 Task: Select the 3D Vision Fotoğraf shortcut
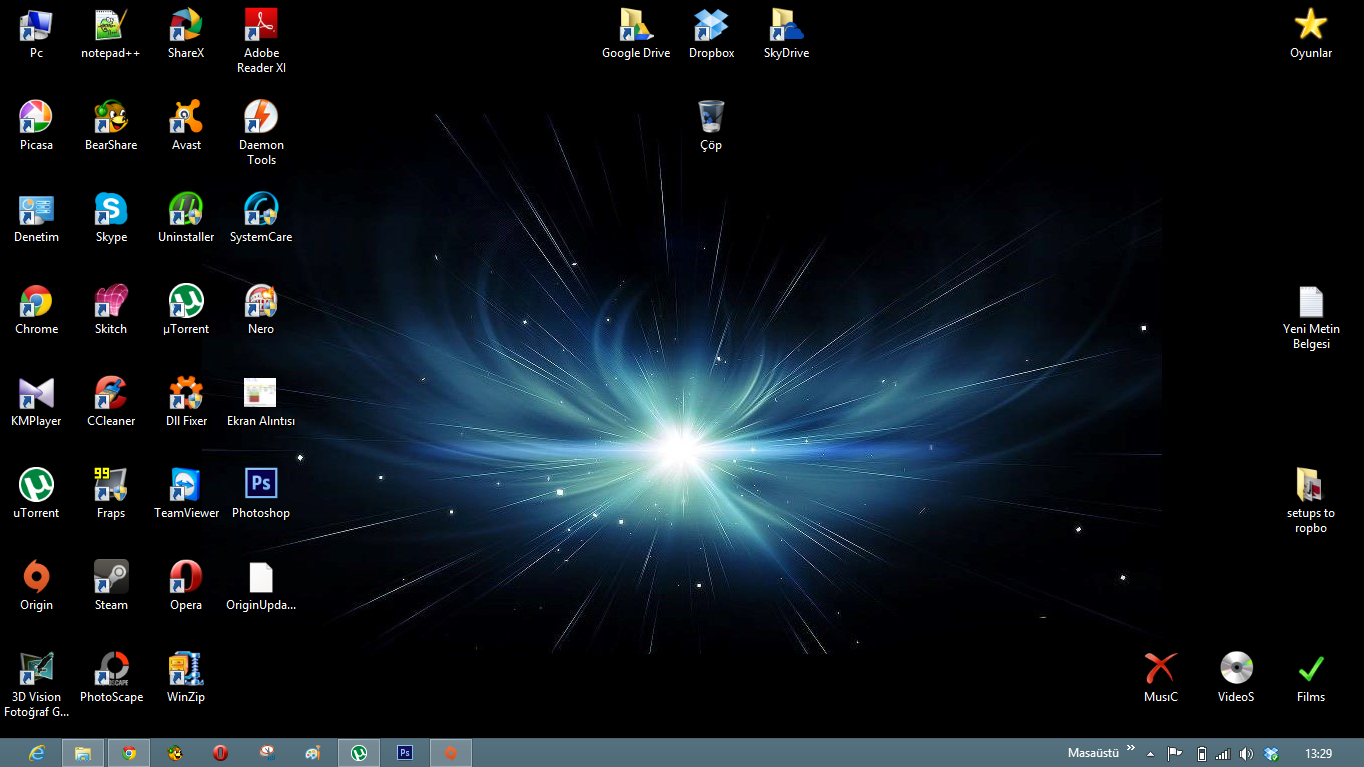pos(36,685)
